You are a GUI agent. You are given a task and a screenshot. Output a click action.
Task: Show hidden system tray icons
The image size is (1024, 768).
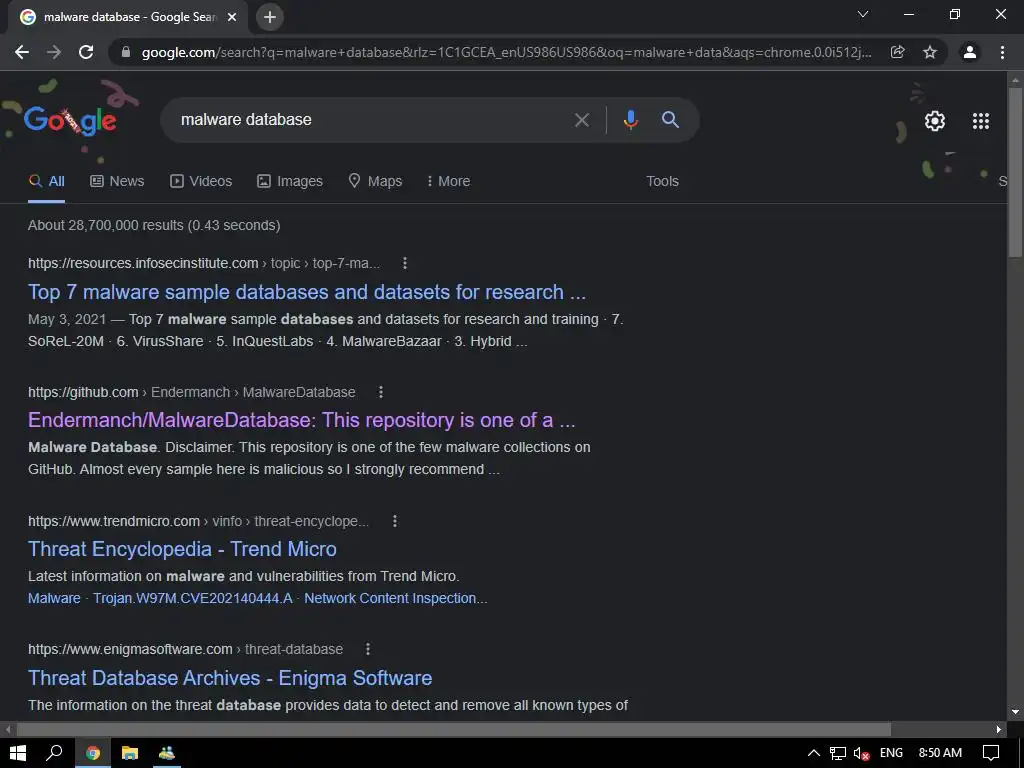pos(814,753)
